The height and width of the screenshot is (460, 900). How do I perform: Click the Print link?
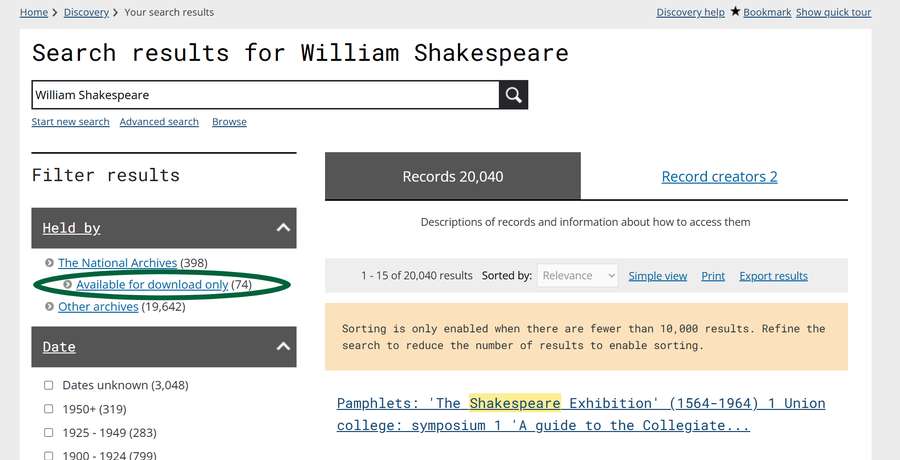coord(713,276)
